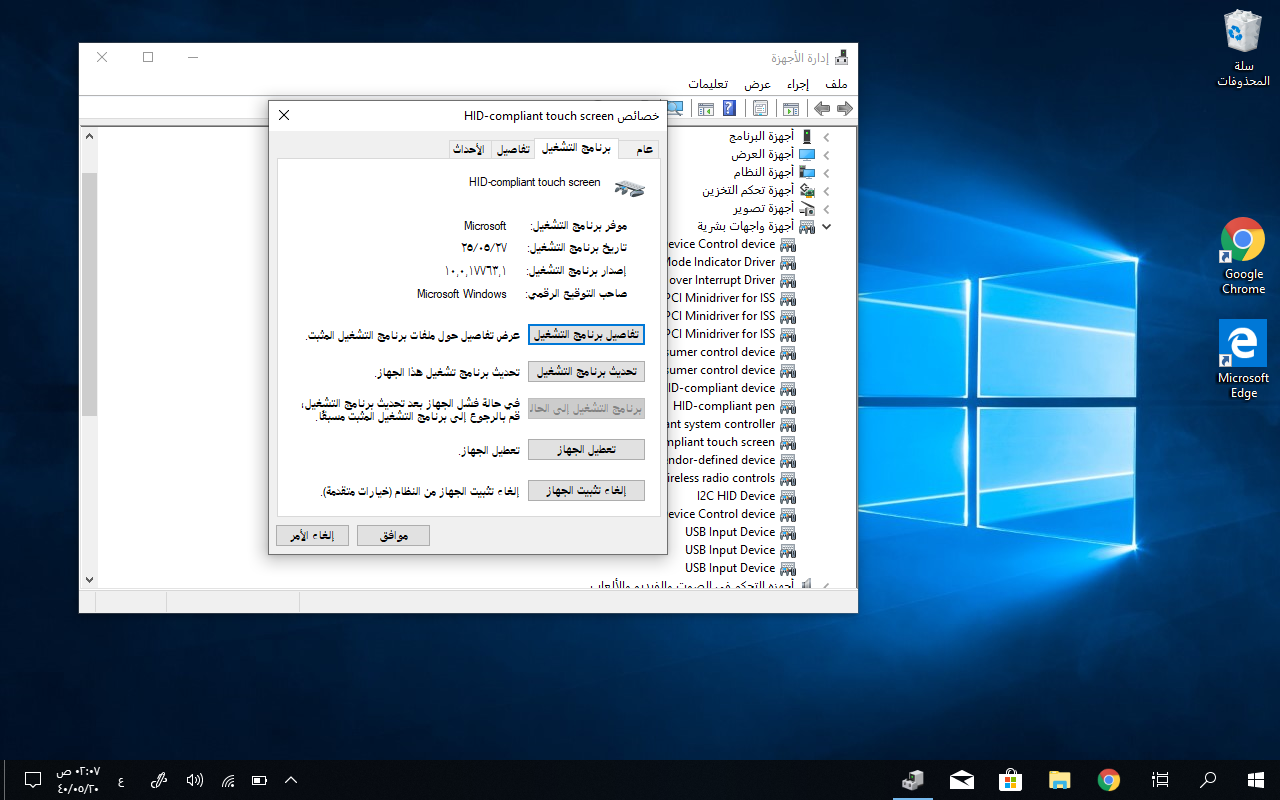Expand the أجهزة النظام tree node
This screenshot has width=1280, height=800.
(x=826, y=172)
